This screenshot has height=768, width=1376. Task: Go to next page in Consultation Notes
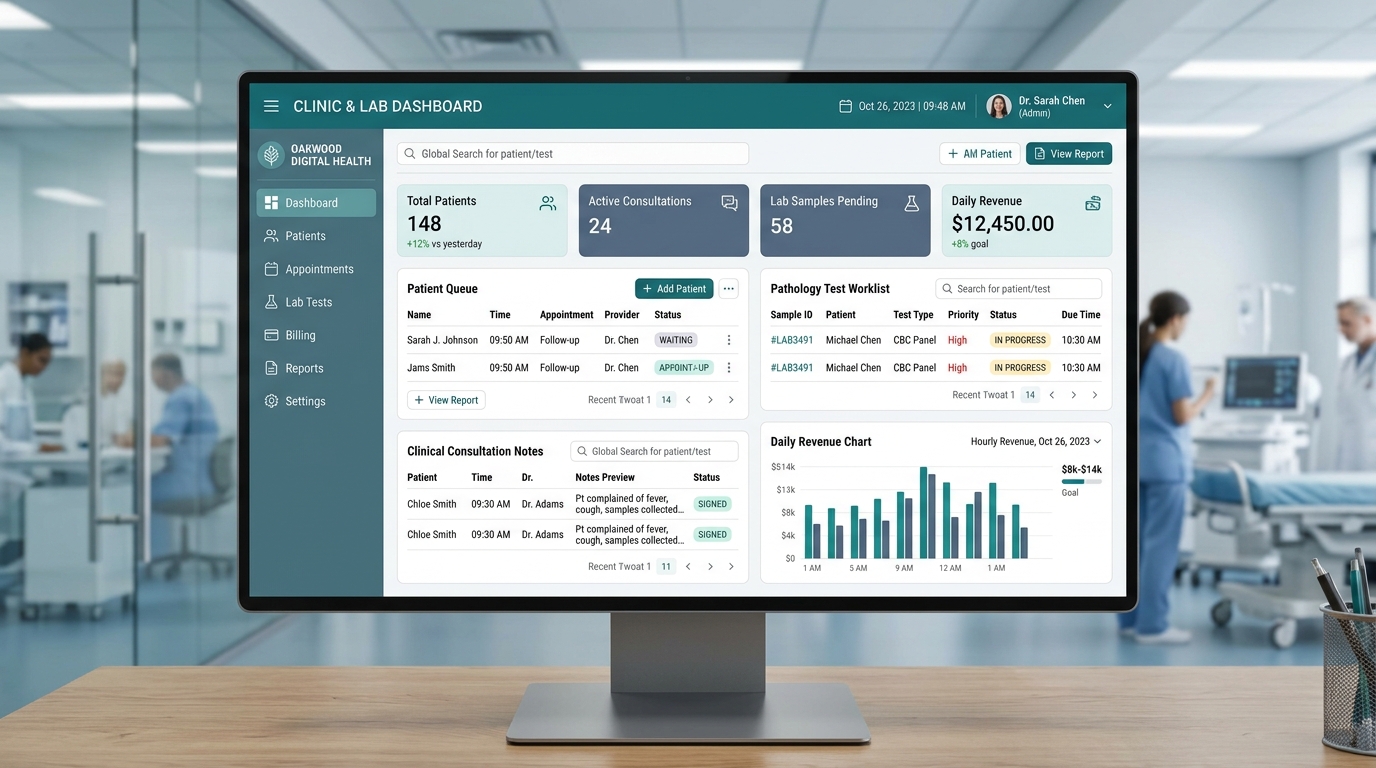[x=710, y=567]
